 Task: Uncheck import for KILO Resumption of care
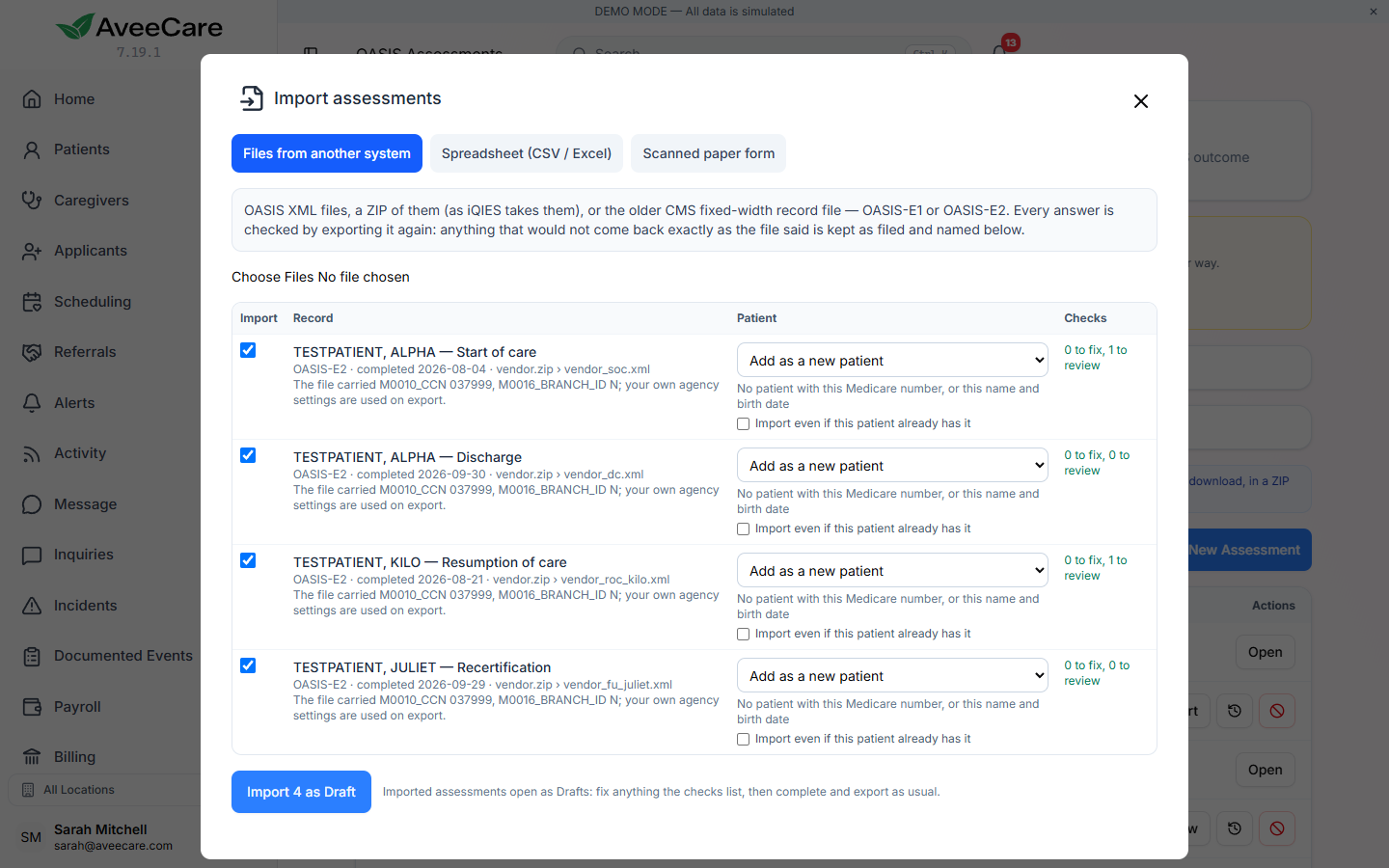248,560
